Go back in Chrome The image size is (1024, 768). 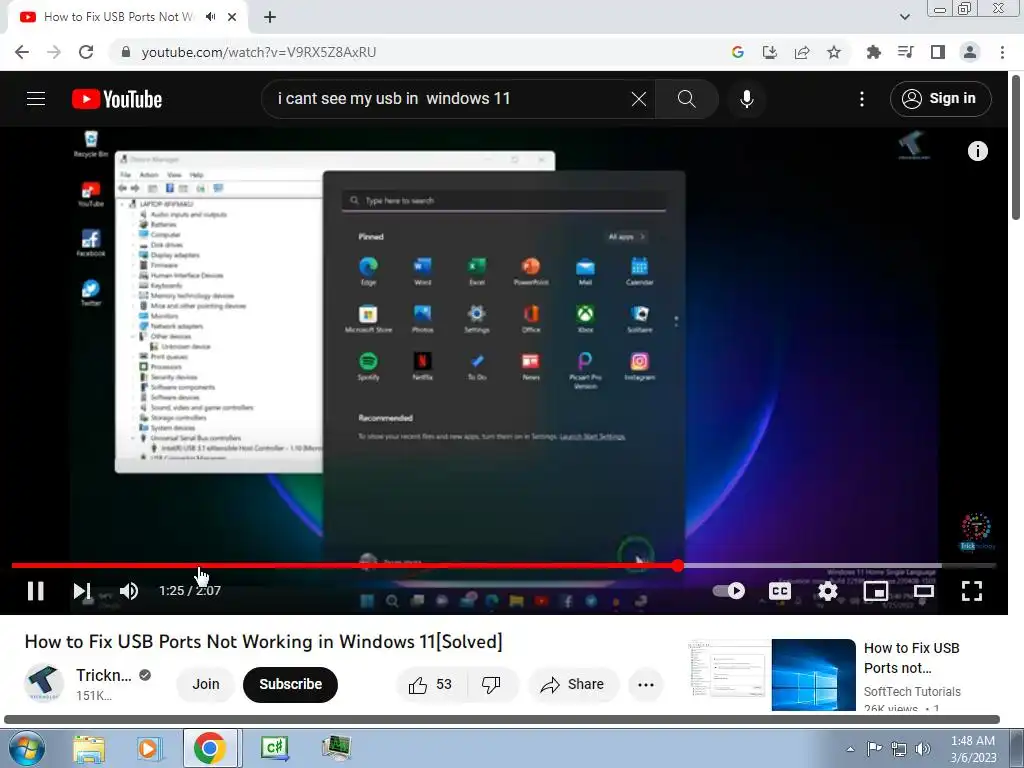tap(22, 52)
